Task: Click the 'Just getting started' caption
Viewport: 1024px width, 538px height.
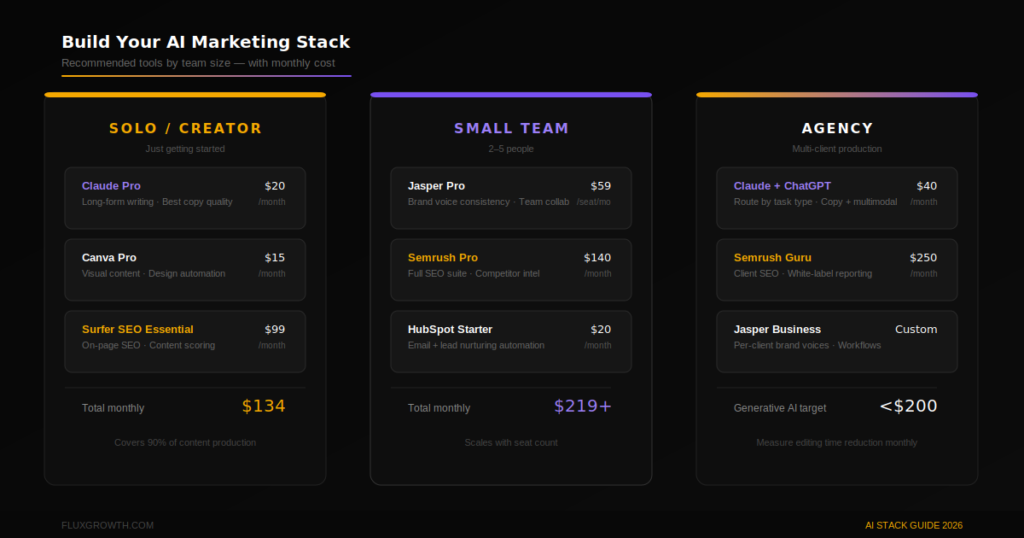Action: (185, 149)
